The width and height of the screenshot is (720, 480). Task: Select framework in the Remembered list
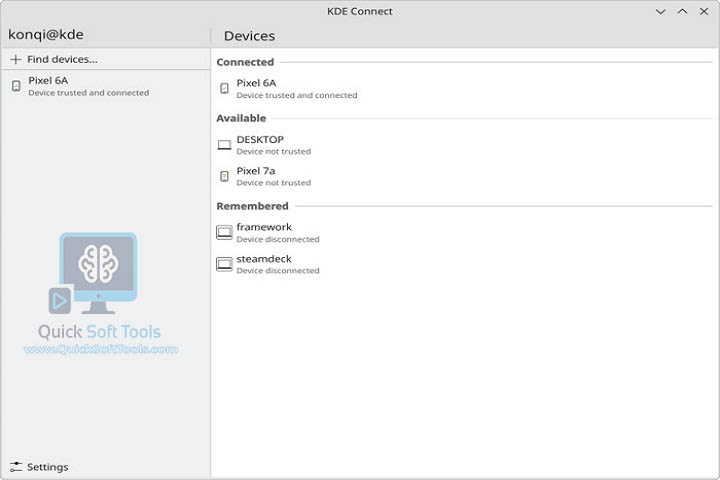coord(464,232)
